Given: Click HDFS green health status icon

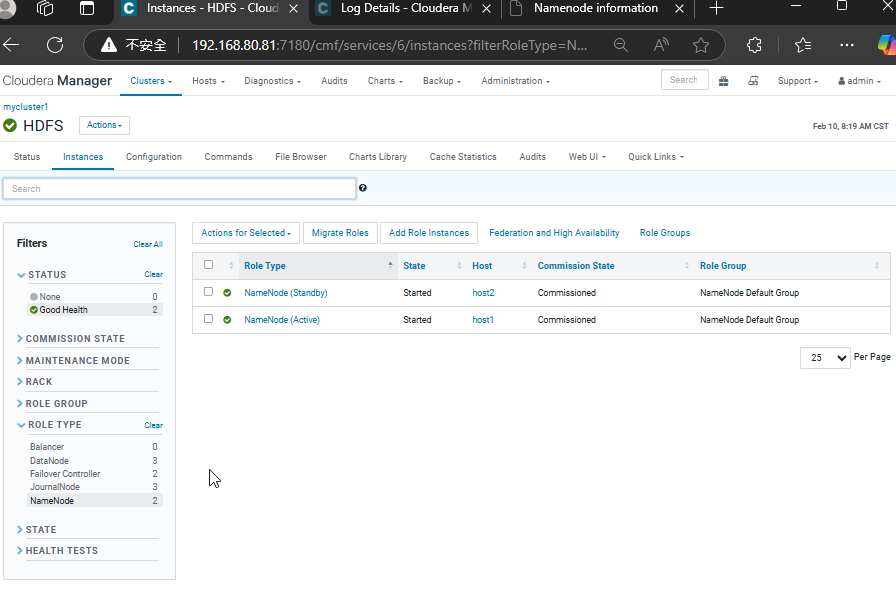Looking at the screenshot, I should pyautogui.click(x=10, y=125).
